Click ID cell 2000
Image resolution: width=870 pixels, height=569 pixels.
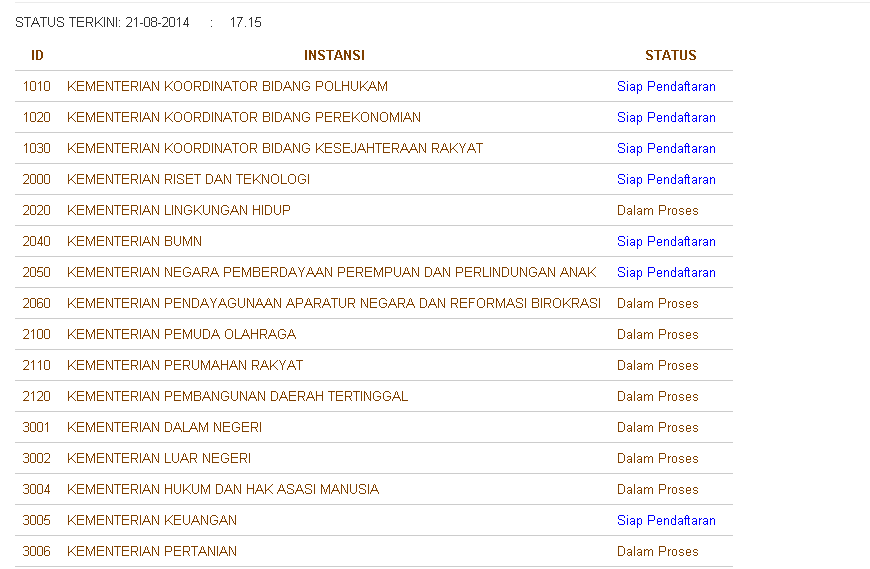pos(37,180)
